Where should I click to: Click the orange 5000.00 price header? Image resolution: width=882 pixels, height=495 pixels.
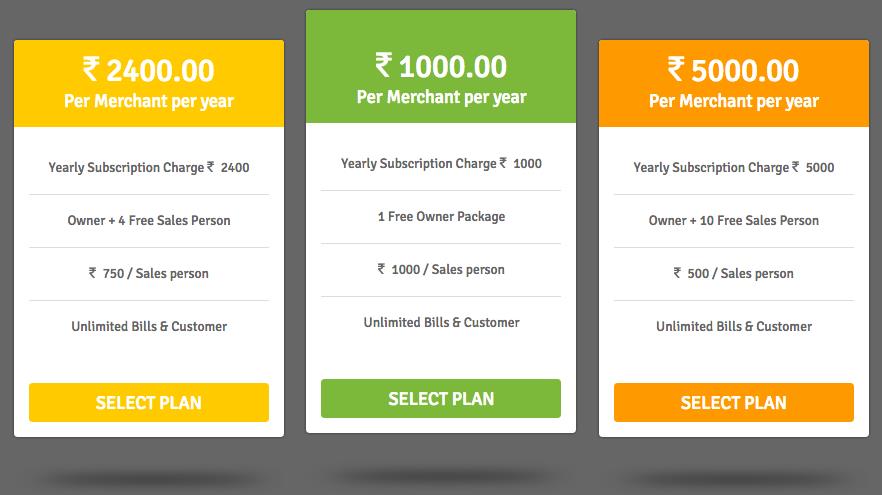coord(734,83)
